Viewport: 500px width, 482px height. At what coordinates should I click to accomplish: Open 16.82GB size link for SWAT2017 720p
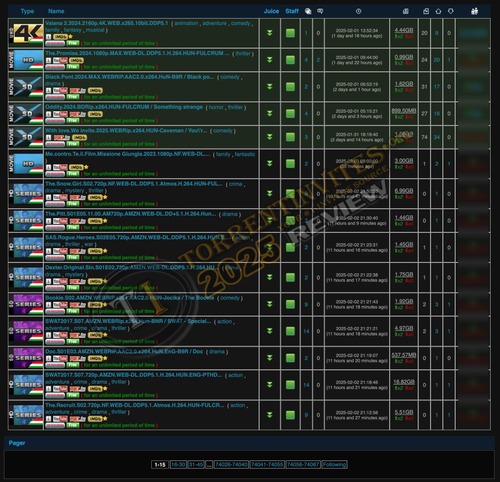(404, 382)
